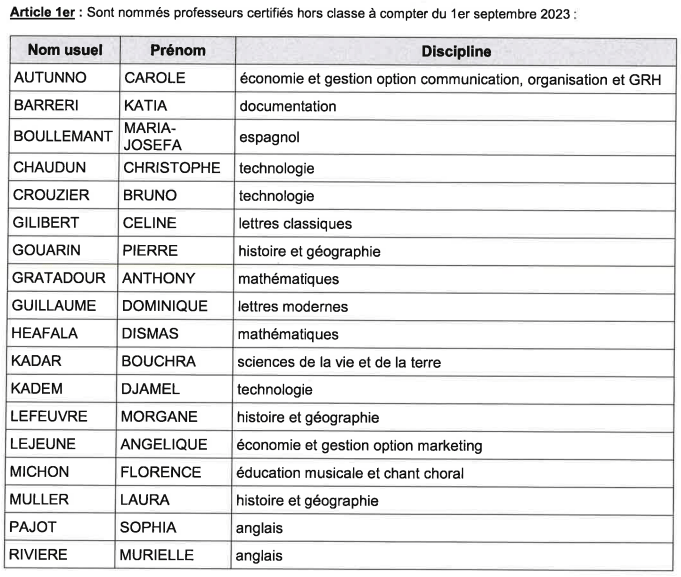The image size is (681, 577).
Task: Click "économie et gestion option marketing" cell
Action: (x=359, y=444)
